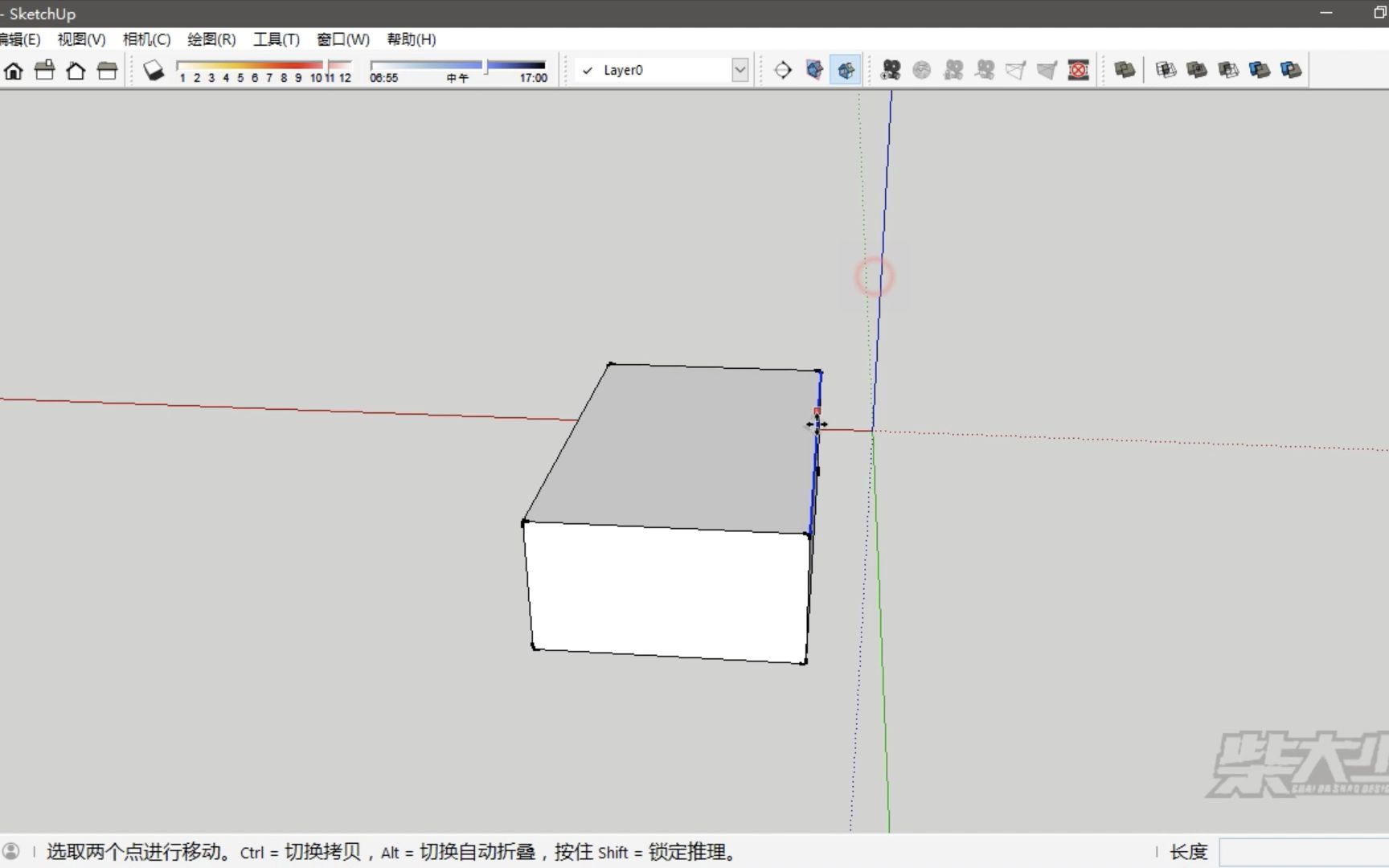1389x868 pixels.
Task: Click the Outer Shell solid tool
Action: 1125,70
